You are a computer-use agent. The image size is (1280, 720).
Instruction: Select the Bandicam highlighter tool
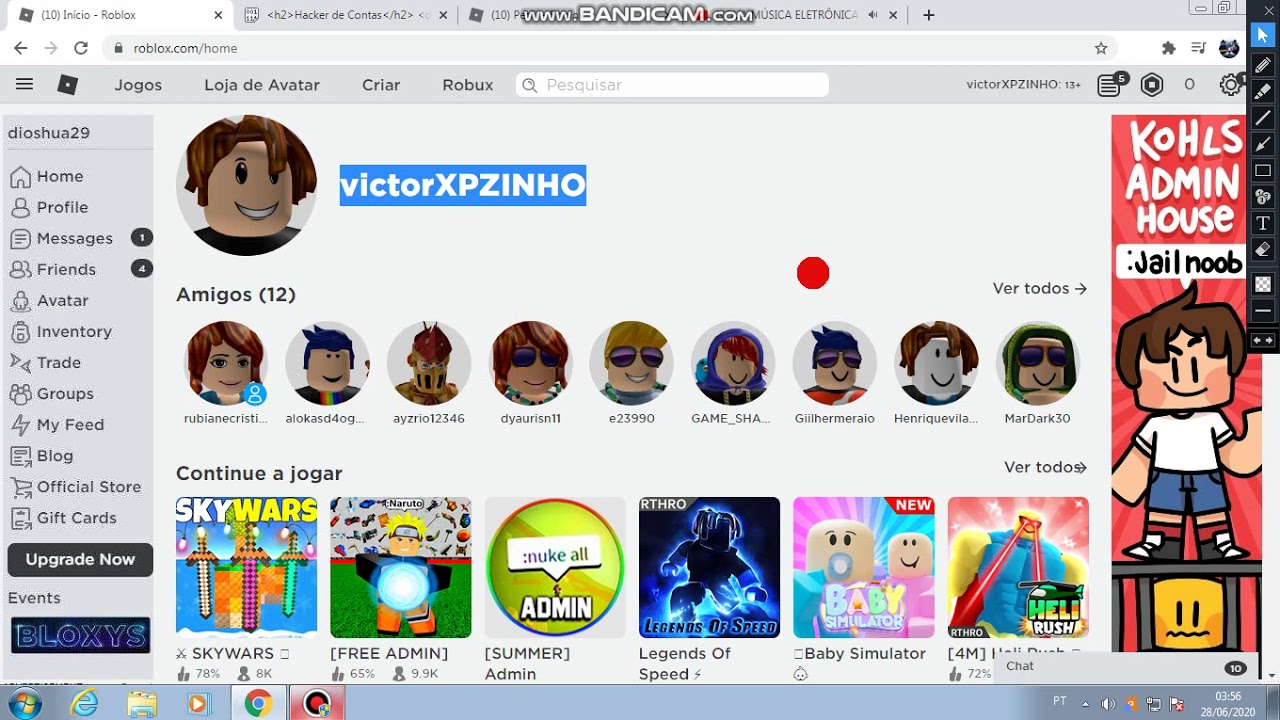coord(1262,91)
